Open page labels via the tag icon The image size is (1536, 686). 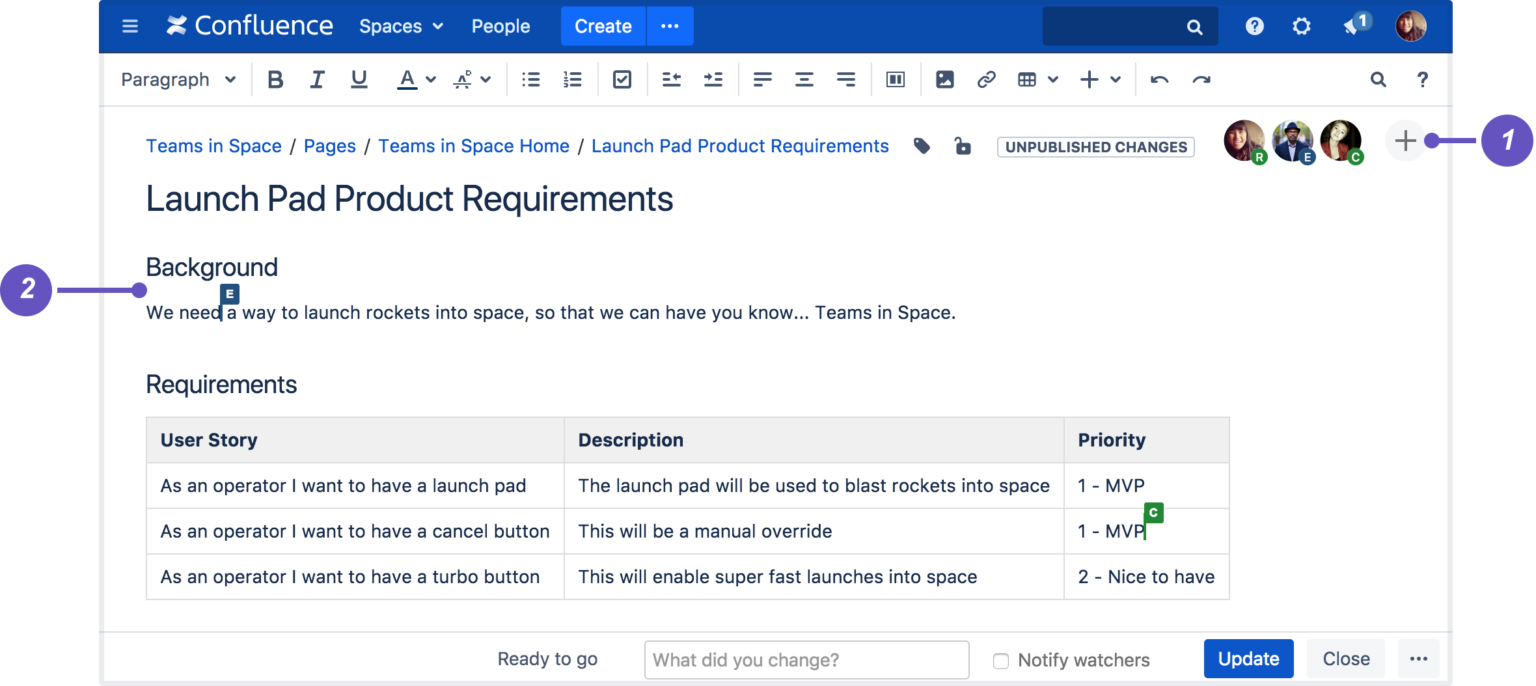tap(920, 146)
